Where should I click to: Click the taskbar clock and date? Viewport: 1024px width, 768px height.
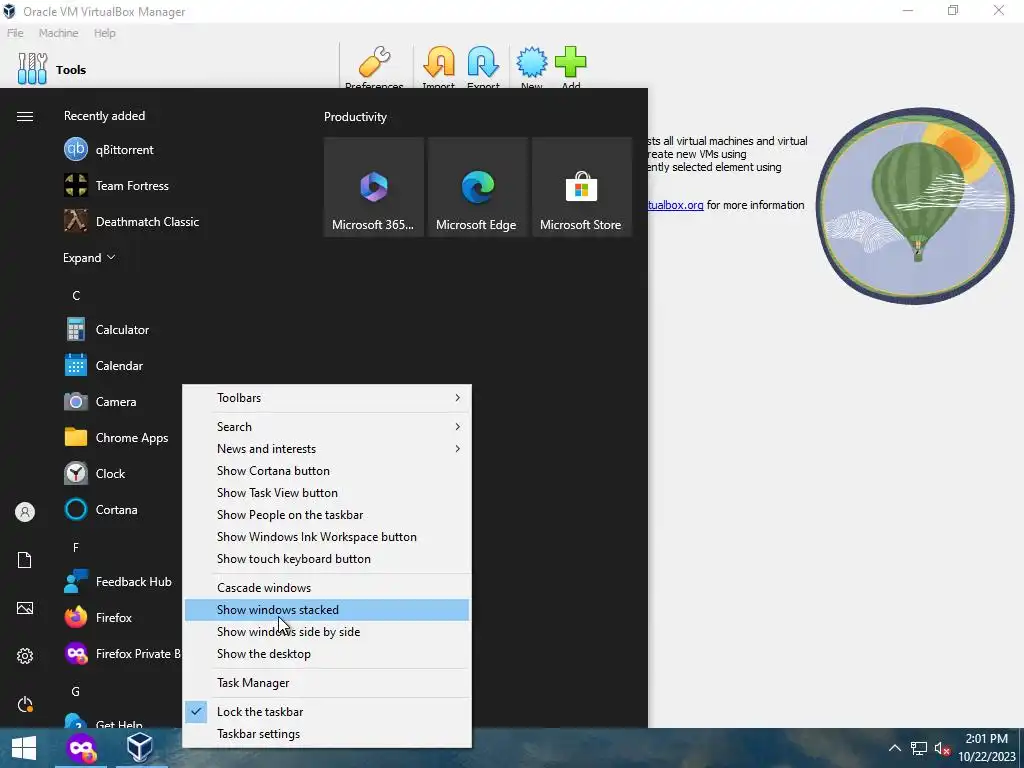point(987,748)
